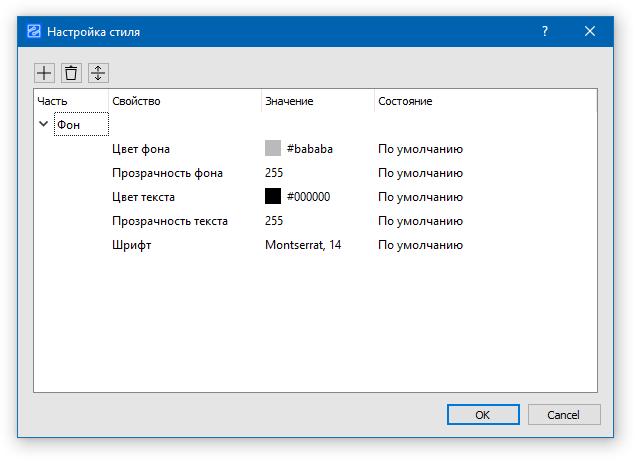Click the expand/collapse all arrows icon

point(98,73)
